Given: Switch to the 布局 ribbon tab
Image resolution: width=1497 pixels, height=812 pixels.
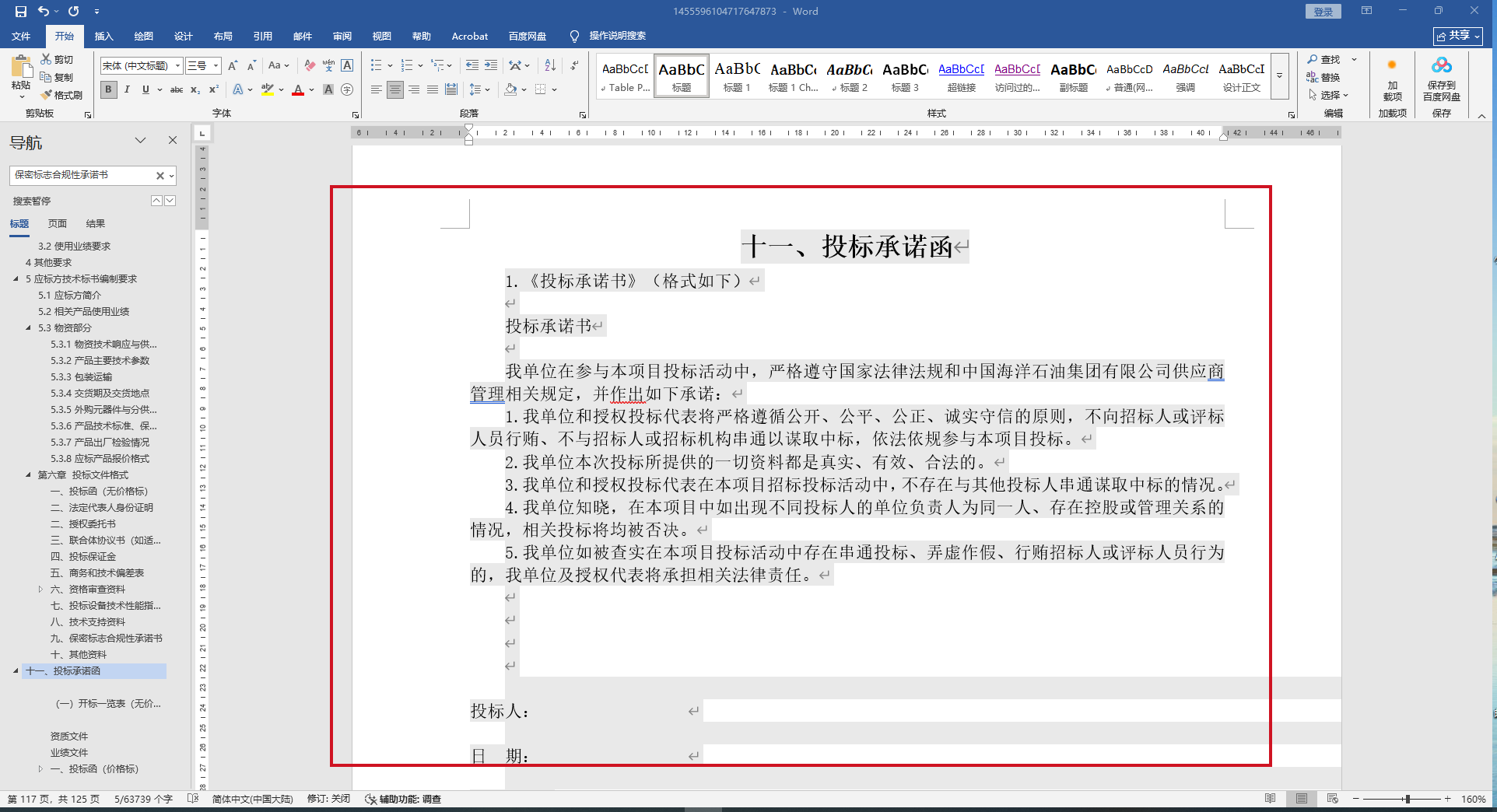Looking at the screenshot, I should [x=223, y=36].
